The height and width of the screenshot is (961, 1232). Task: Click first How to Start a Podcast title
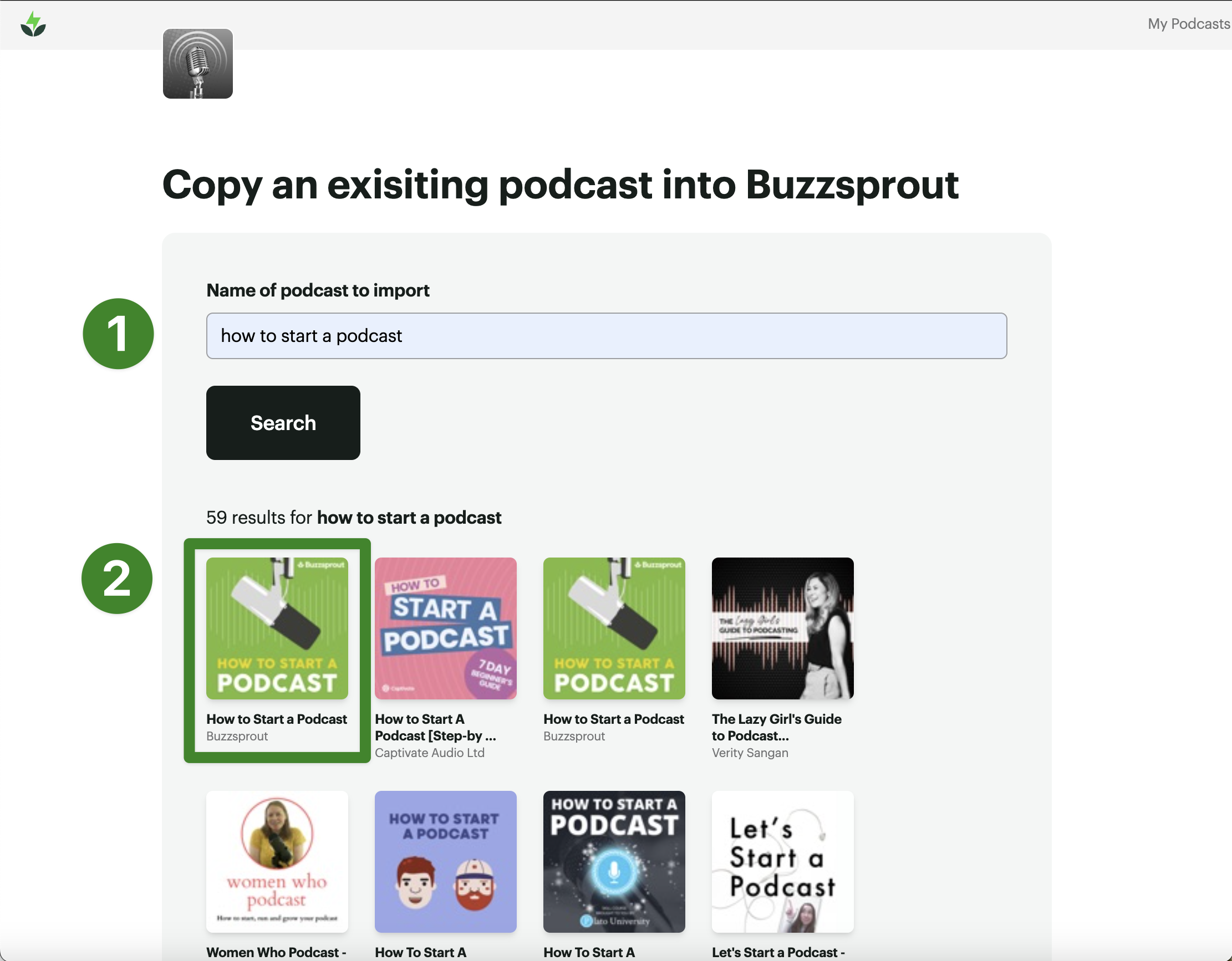point(277,719)
